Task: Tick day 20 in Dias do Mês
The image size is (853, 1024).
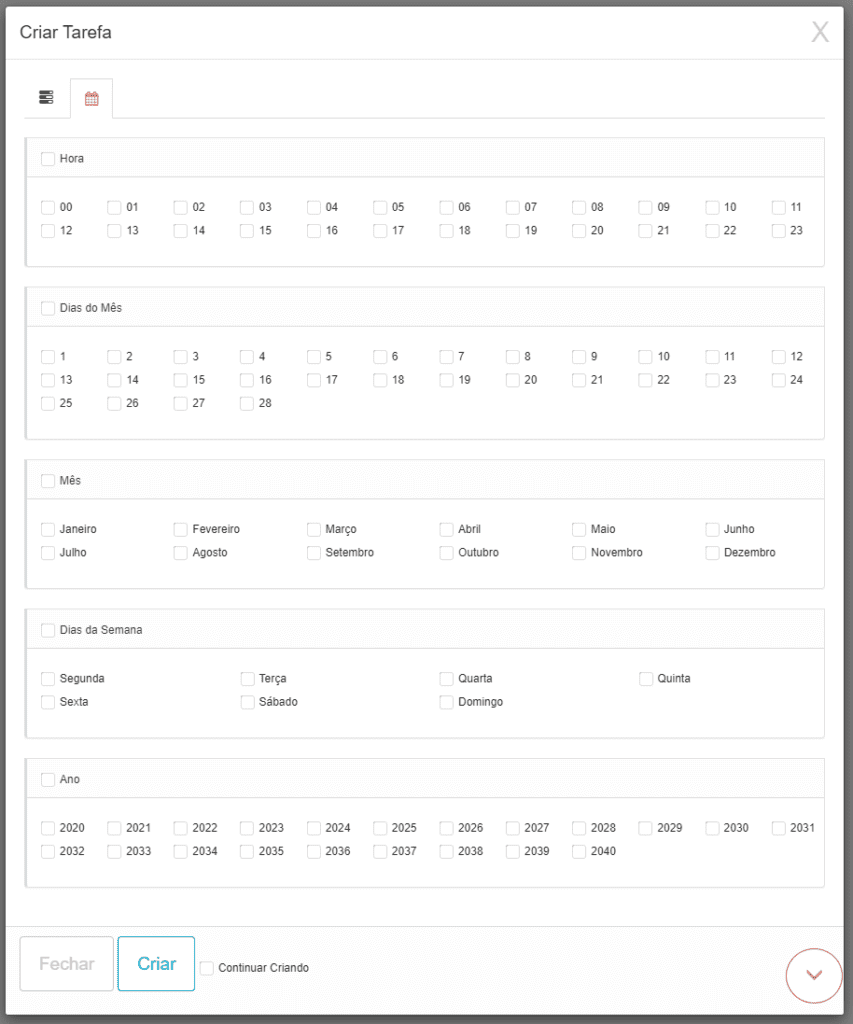Action: (x=513, y=380)
